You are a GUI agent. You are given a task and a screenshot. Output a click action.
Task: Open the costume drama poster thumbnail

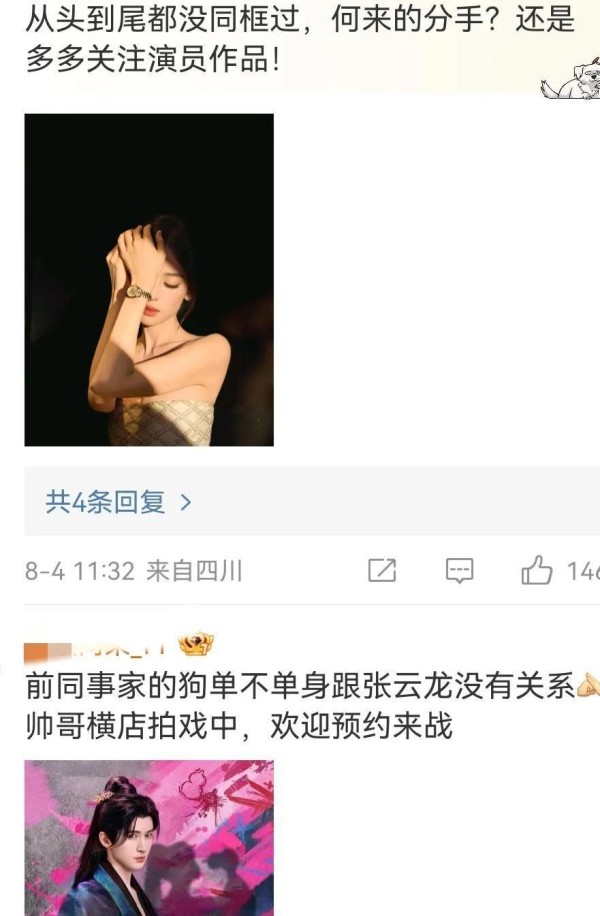click(x=149, y=838)
